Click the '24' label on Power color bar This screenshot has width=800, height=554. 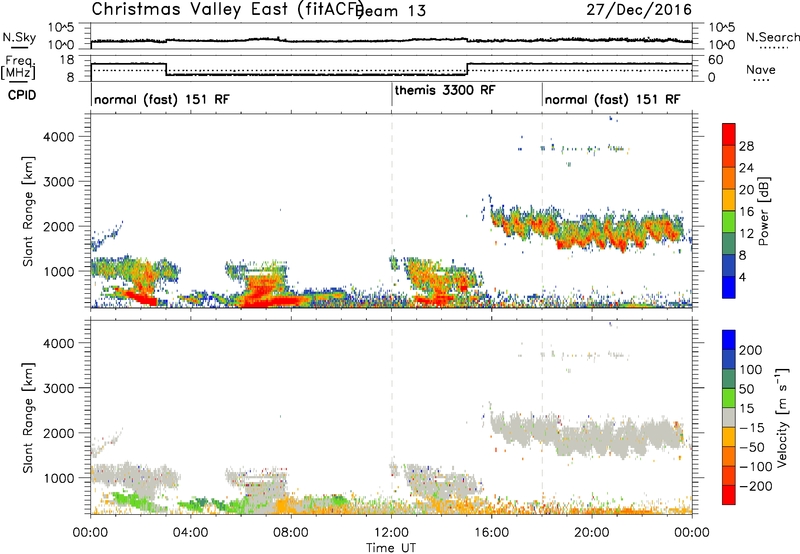pos(746,168)
